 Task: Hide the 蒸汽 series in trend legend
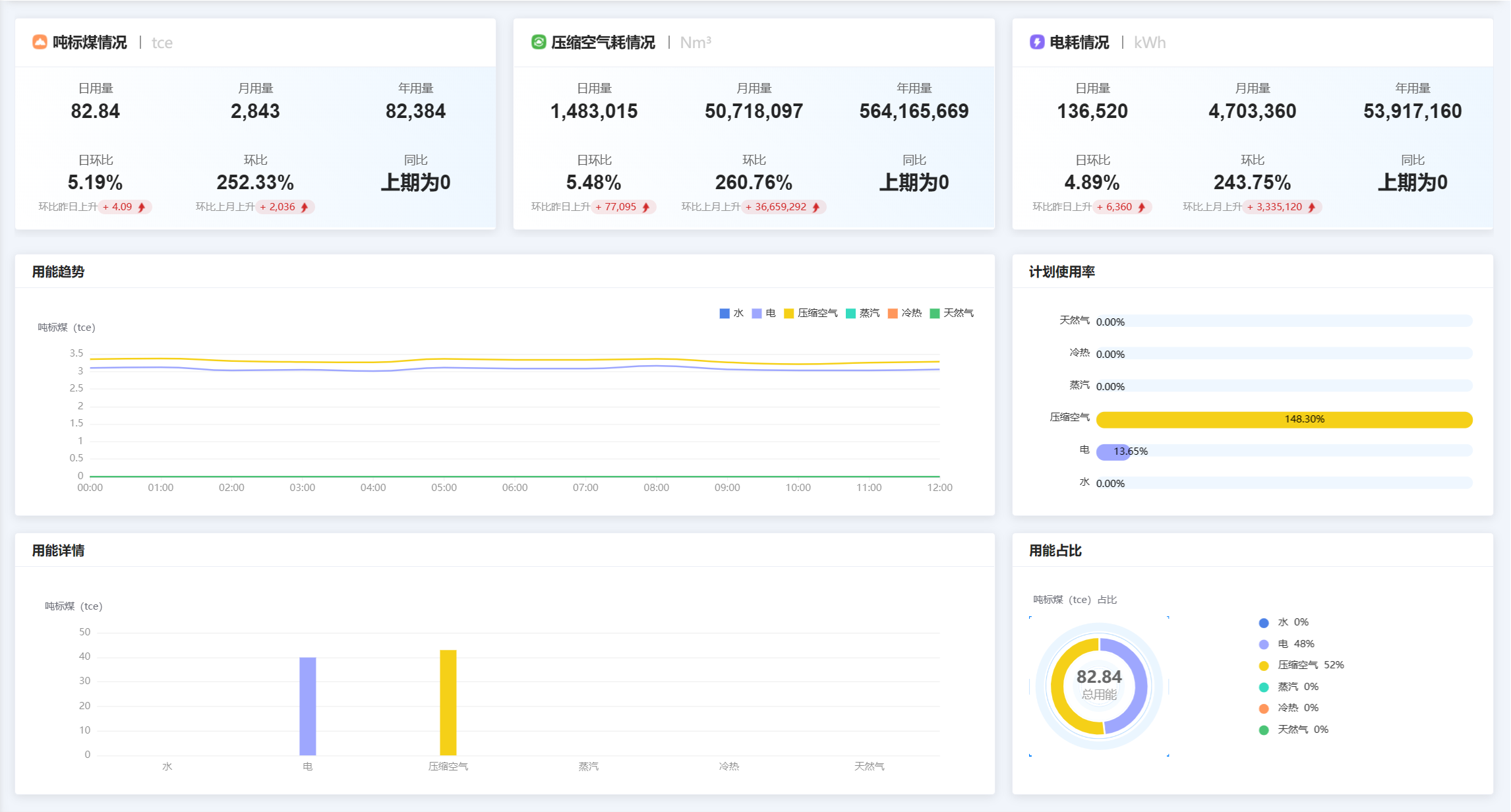pos(862,313)
